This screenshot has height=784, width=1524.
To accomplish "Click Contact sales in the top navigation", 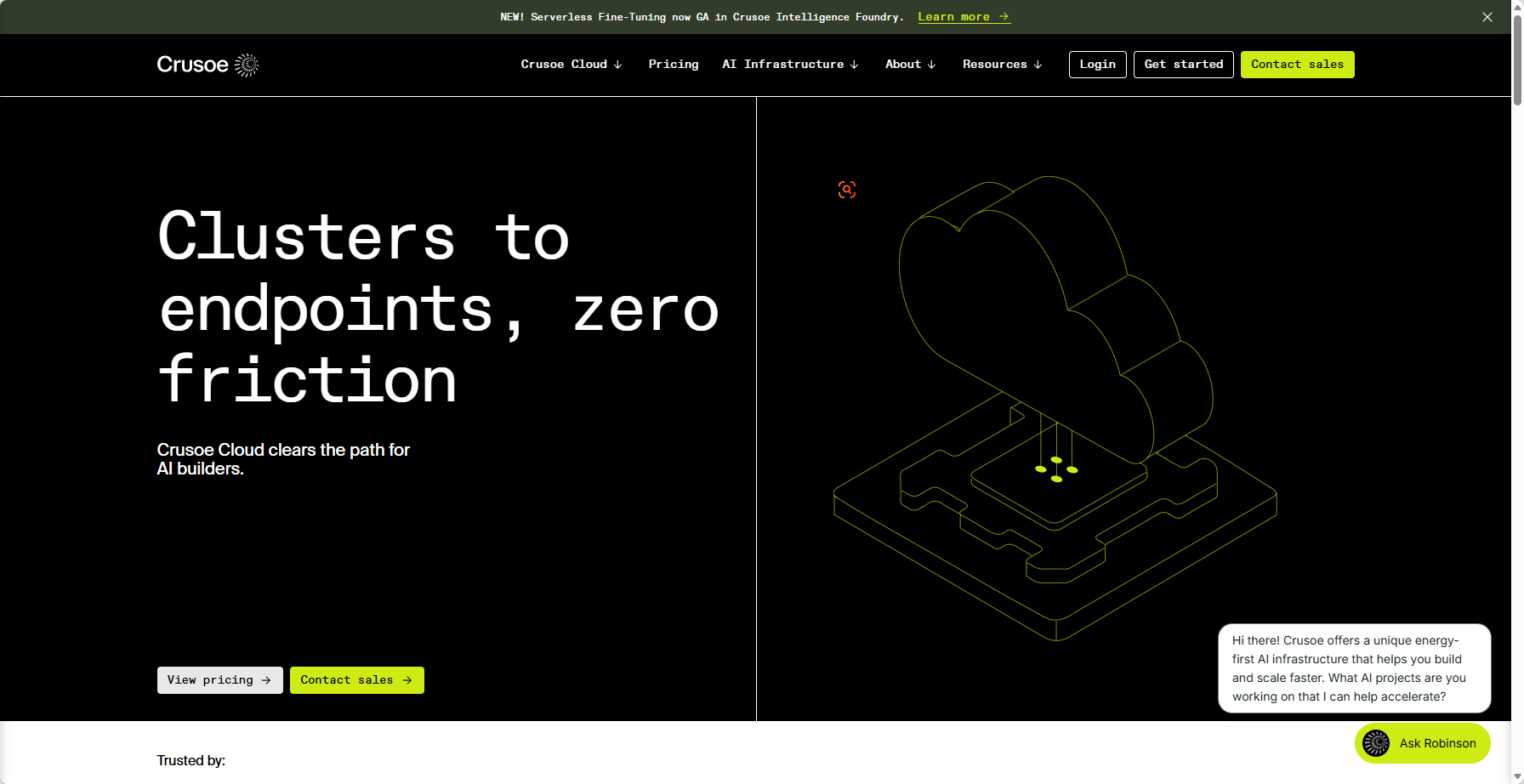I will tap(1298, 65).
